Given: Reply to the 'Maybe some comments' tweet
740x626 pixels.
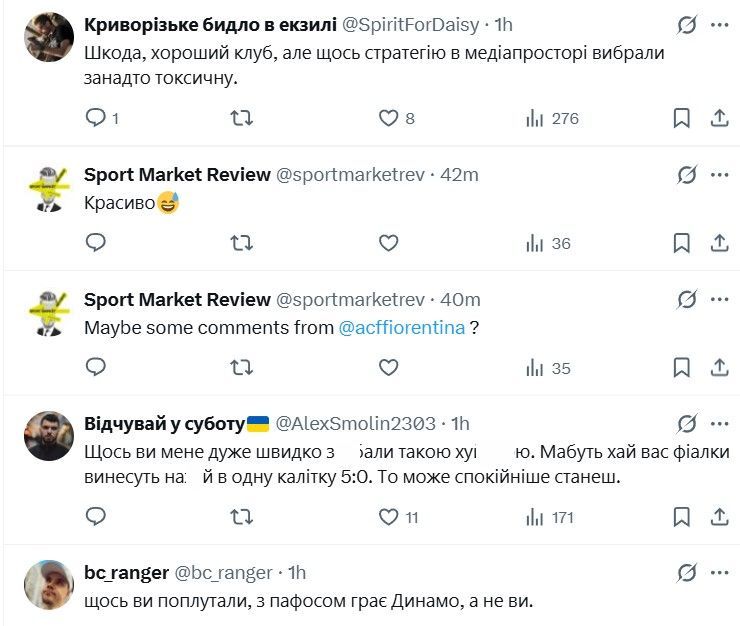Looking at the screenshot, I should pos(96,368).
